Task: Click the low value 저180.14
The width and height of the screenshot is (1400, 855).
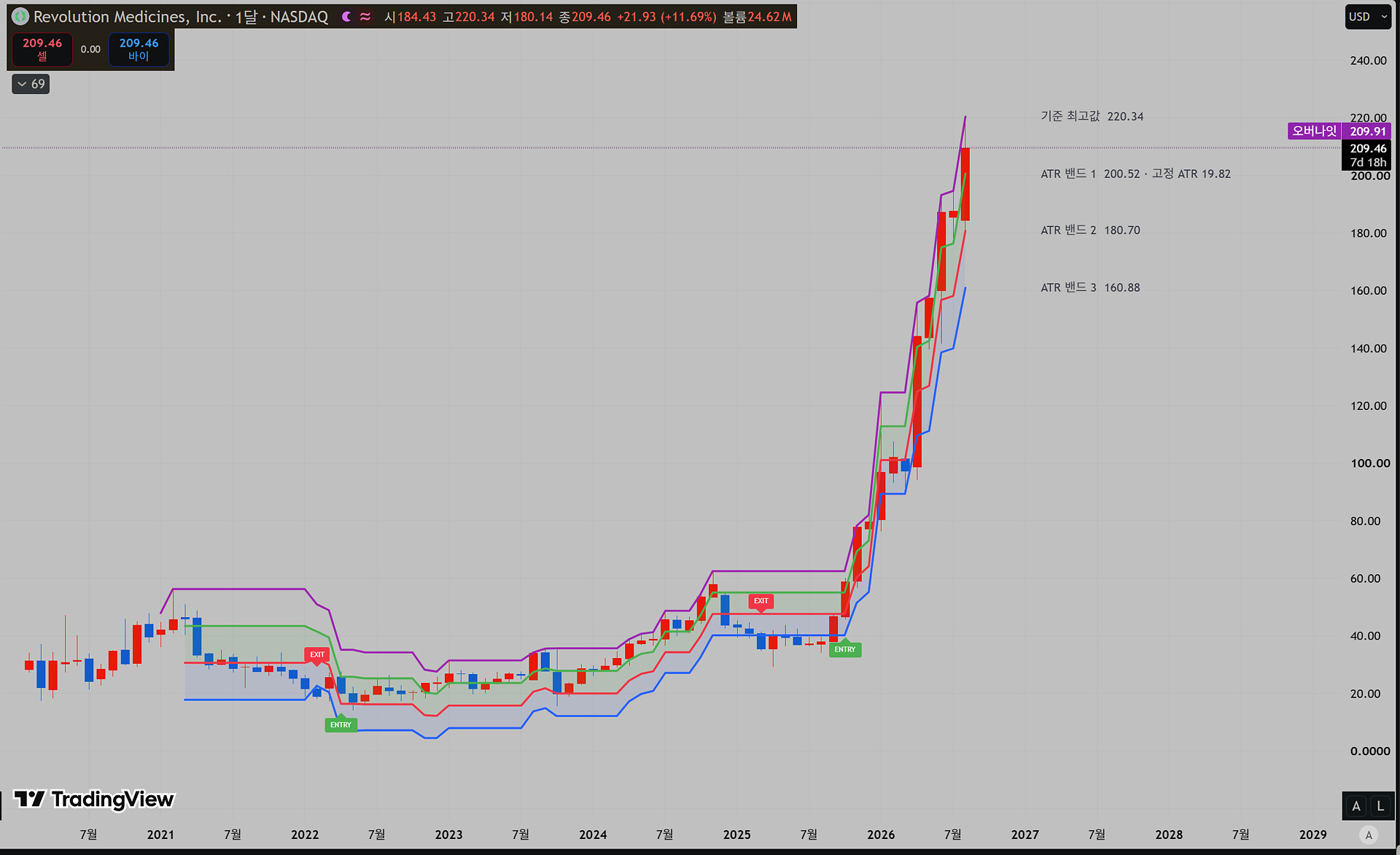Action: pos(526,17)
